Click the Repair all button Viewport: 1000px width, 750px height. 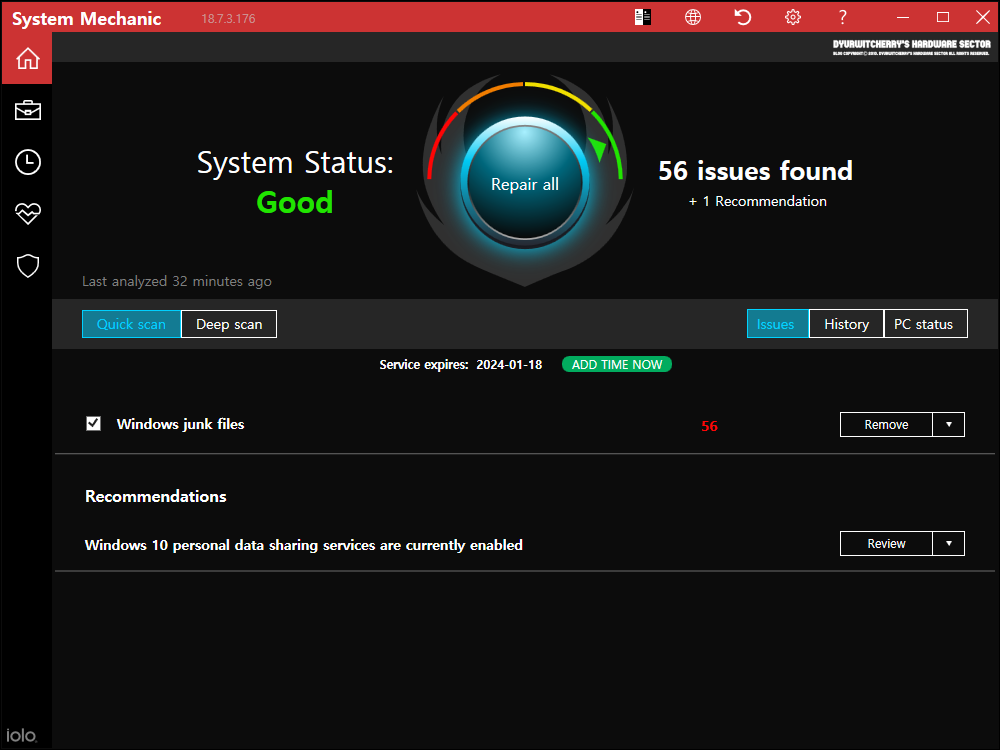point(525,184)
